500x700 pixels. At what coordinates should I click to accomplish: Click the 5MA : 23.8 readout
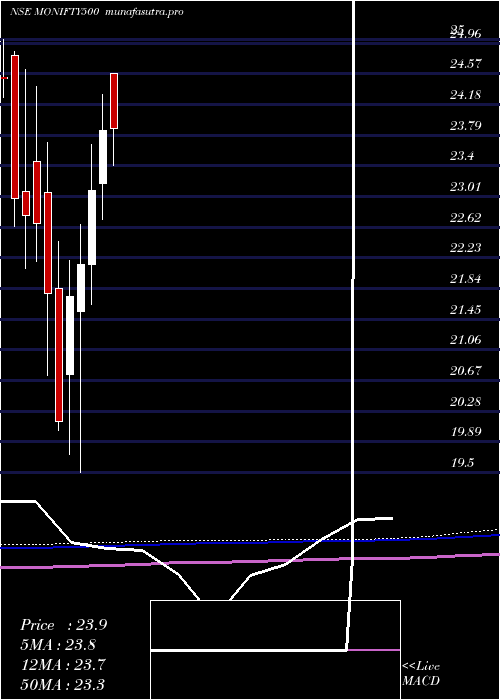[x=58, y=645]
